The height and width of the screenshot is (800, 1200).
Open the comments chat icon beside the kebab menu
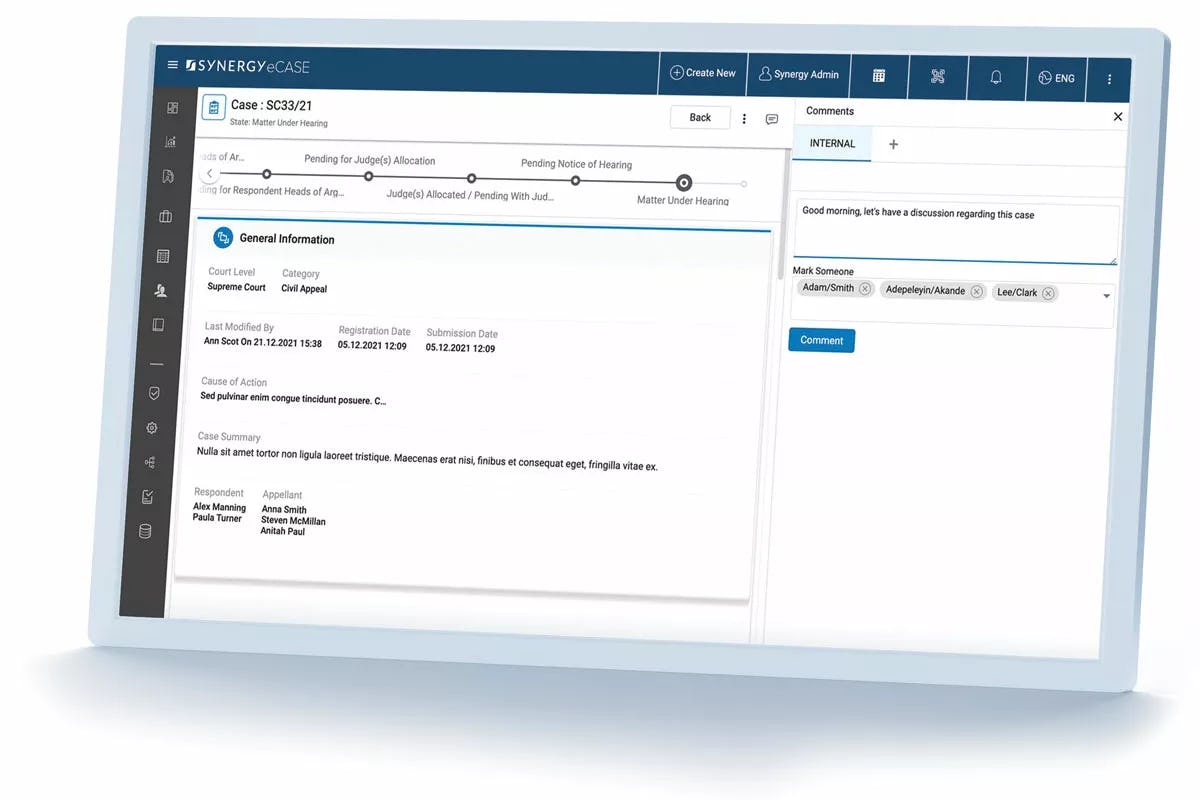coord(772,118)
